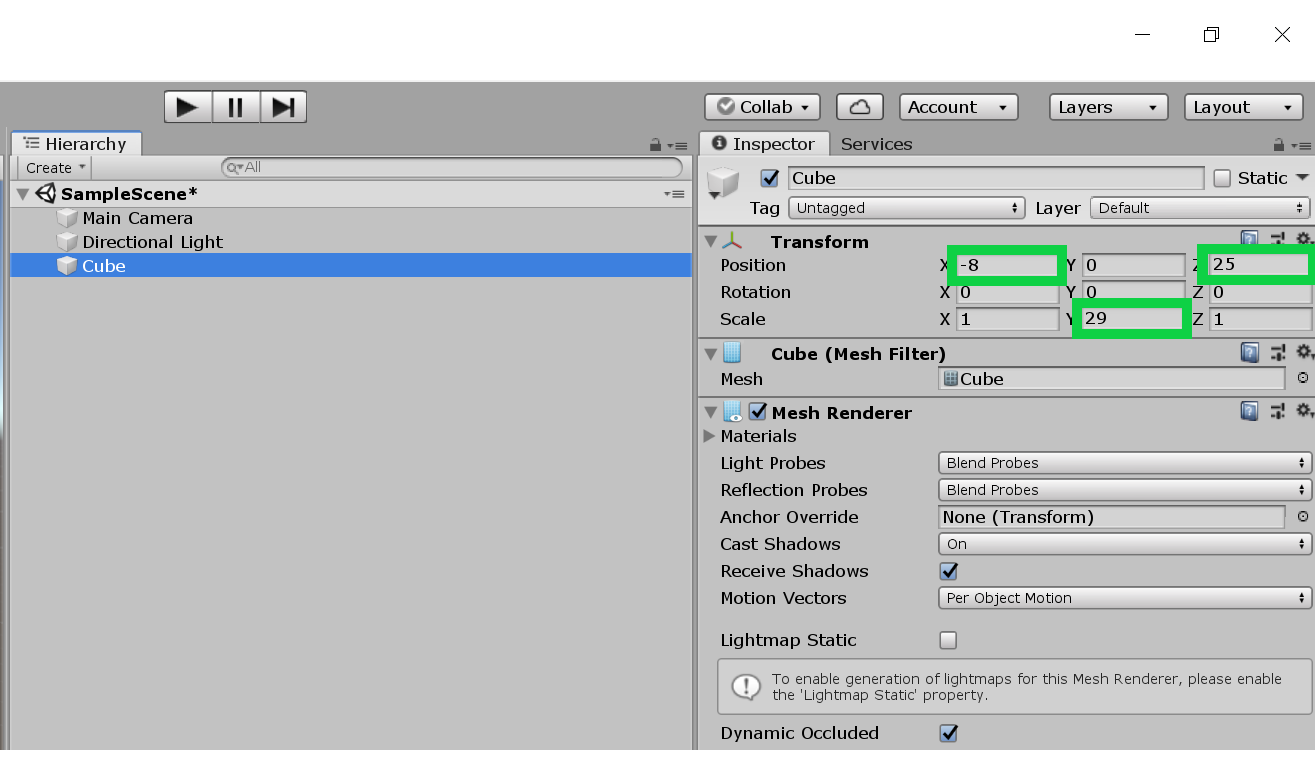Viewport: 1315px width, 768px height.
Task: Open the Layers dropdown
Action: click(x=1107, y=107)
